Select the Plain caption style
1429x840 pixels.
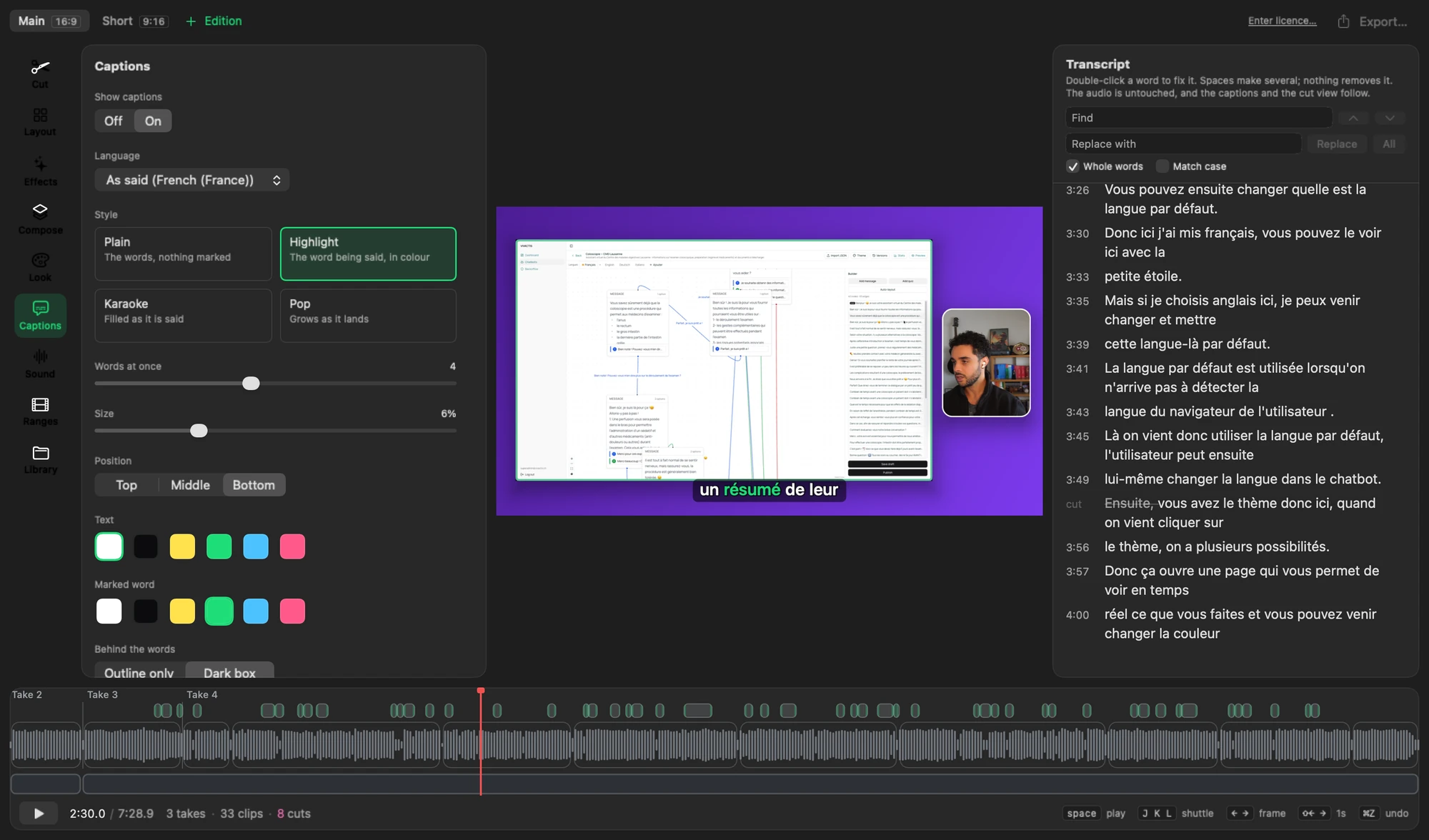point(183,254)
